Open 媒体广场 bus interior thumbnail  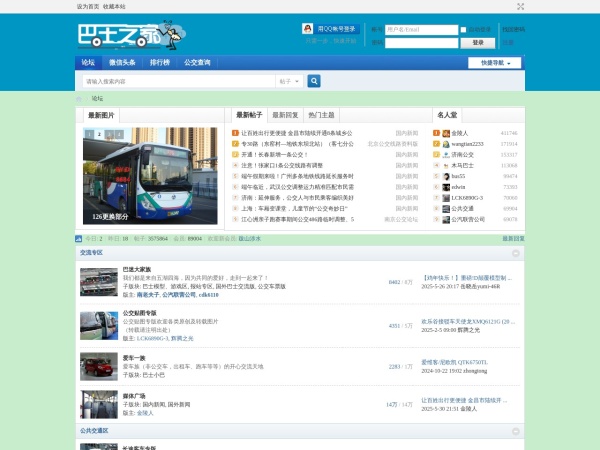tap(99, 404)
